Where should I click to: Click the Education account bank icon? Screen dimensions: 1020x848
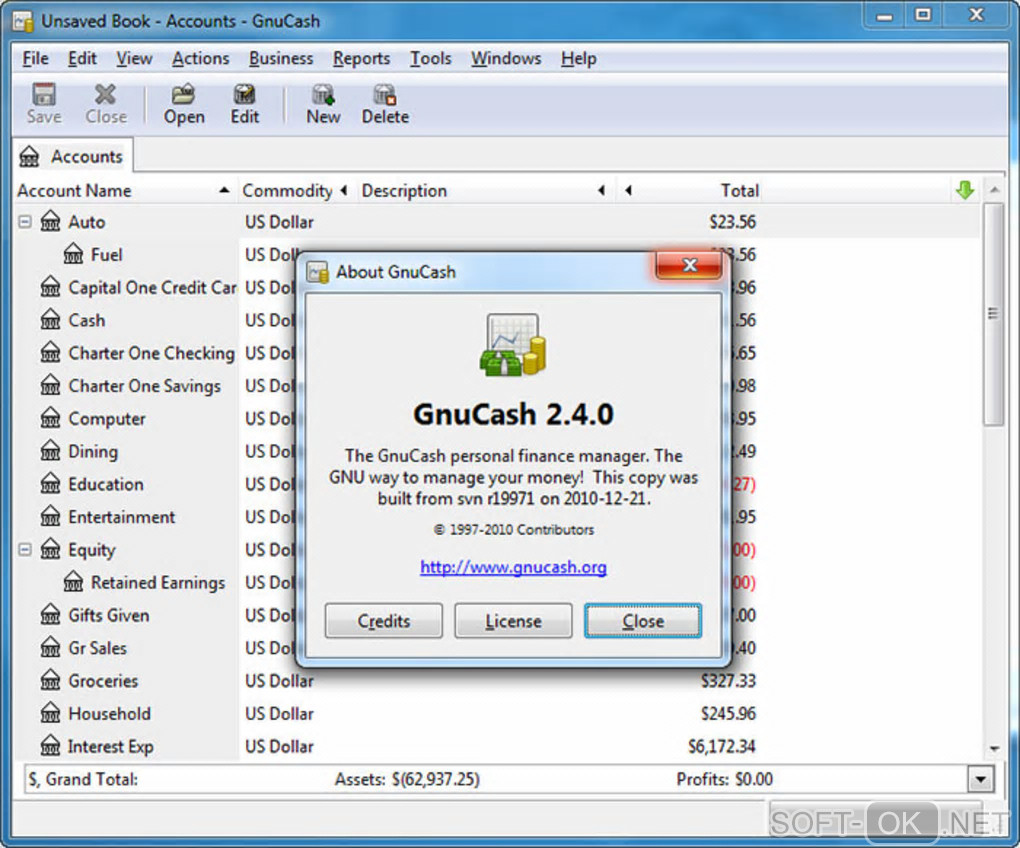(x=50, y=484)
